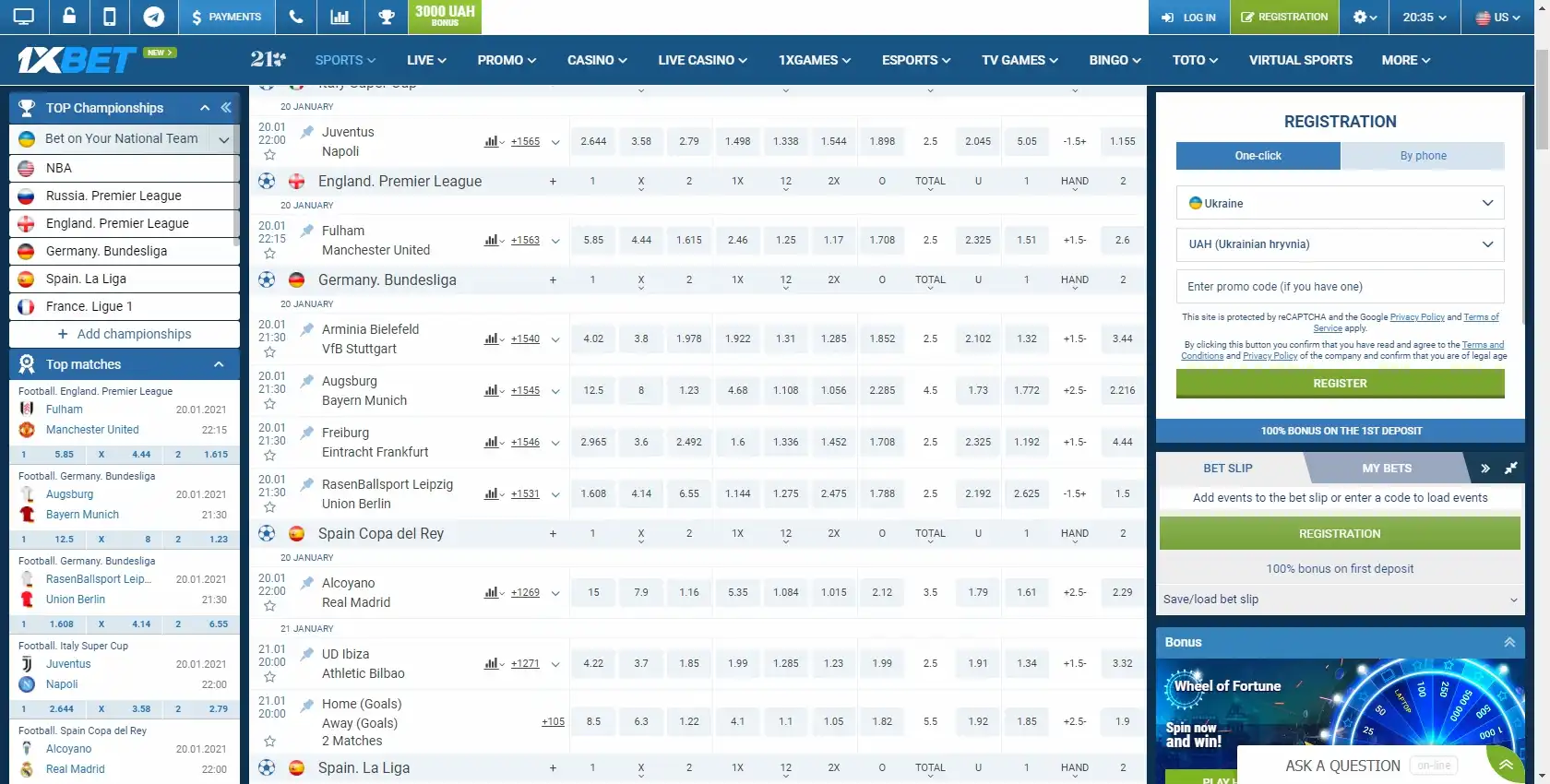Open the Telegram channel icon
The width and height of the screenshot is (1550, 784).
point(154,17)
